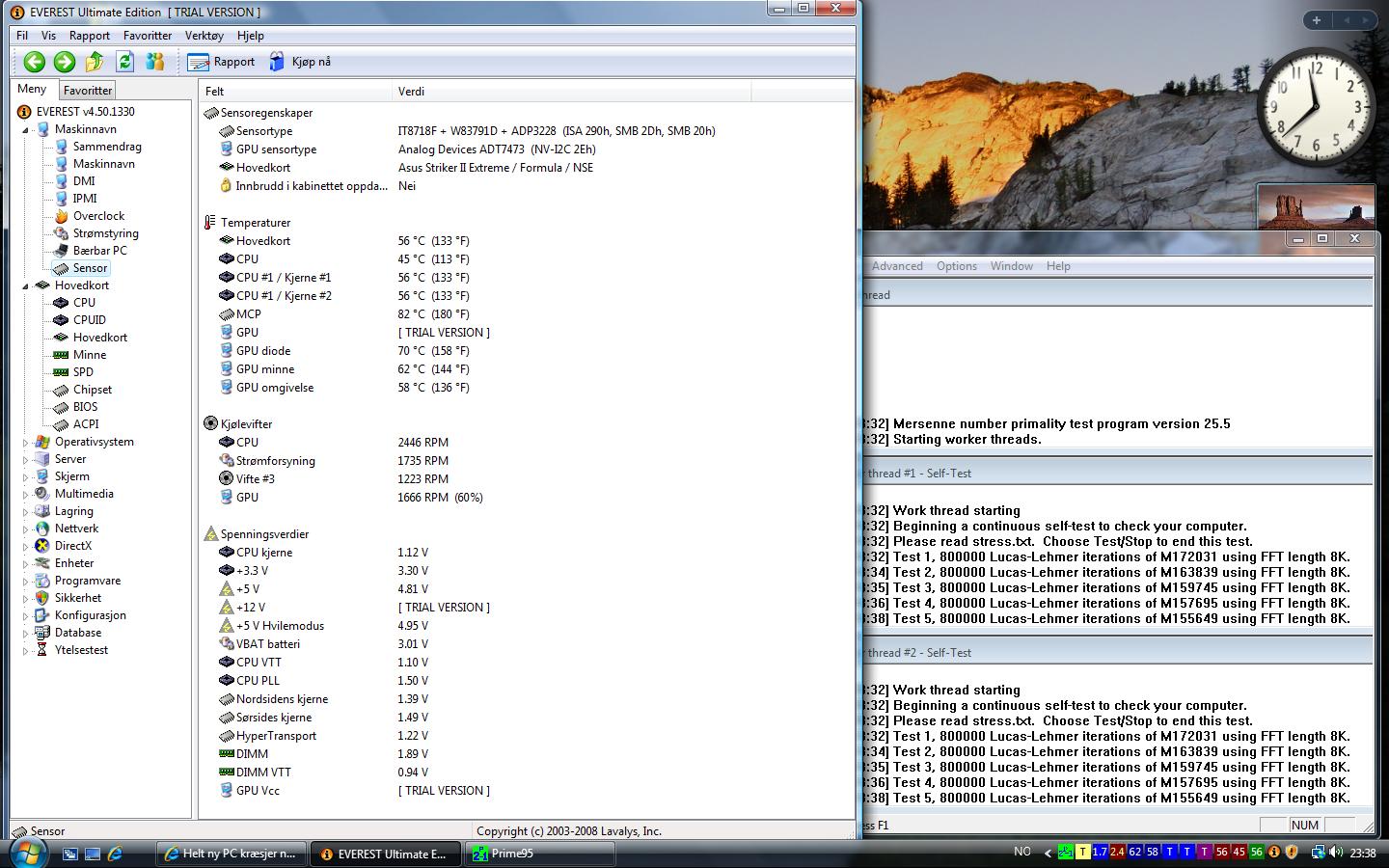The width and height of the screenshot is (1389, 868).
Task: Click the green Back arrow toolbar icon
Action: click(x=35, y=62)
